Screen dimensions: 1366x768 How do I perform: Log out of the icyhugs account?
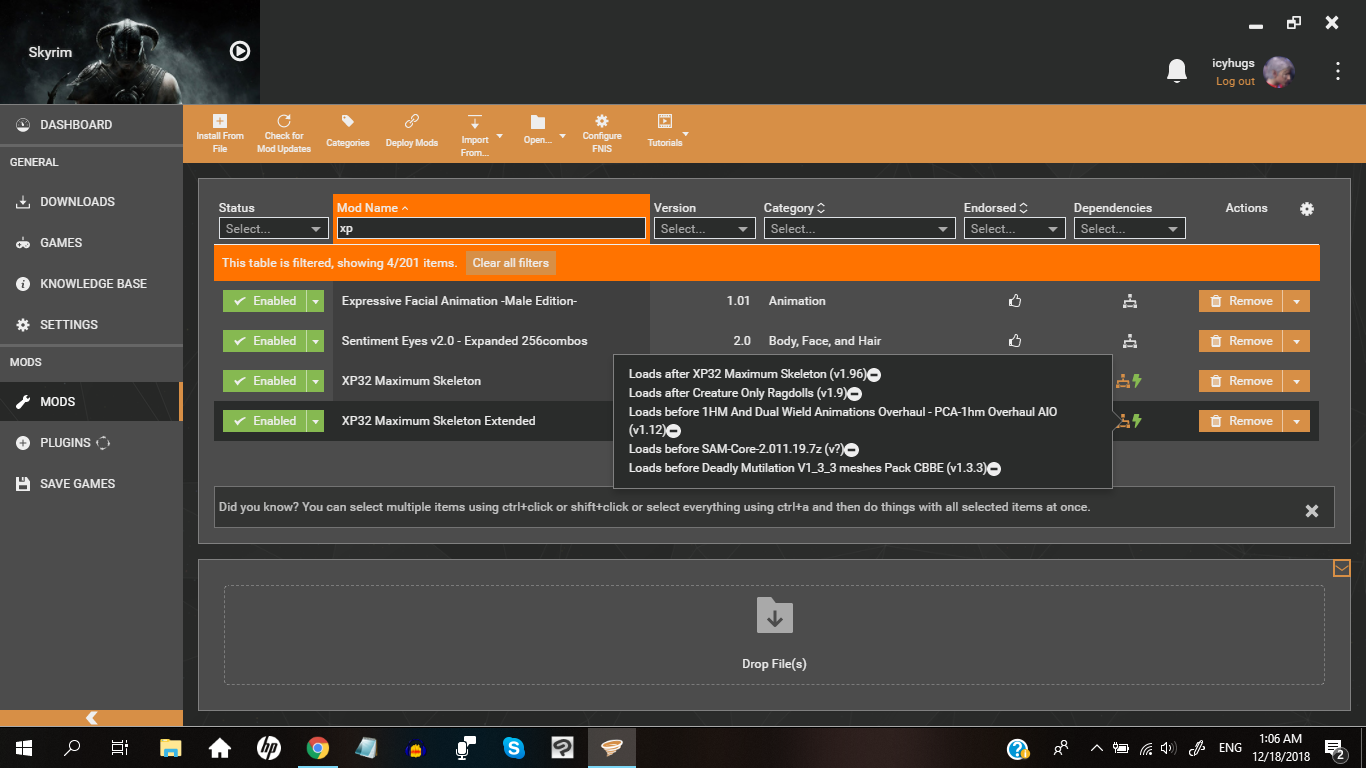click(x=1235, y=82)
